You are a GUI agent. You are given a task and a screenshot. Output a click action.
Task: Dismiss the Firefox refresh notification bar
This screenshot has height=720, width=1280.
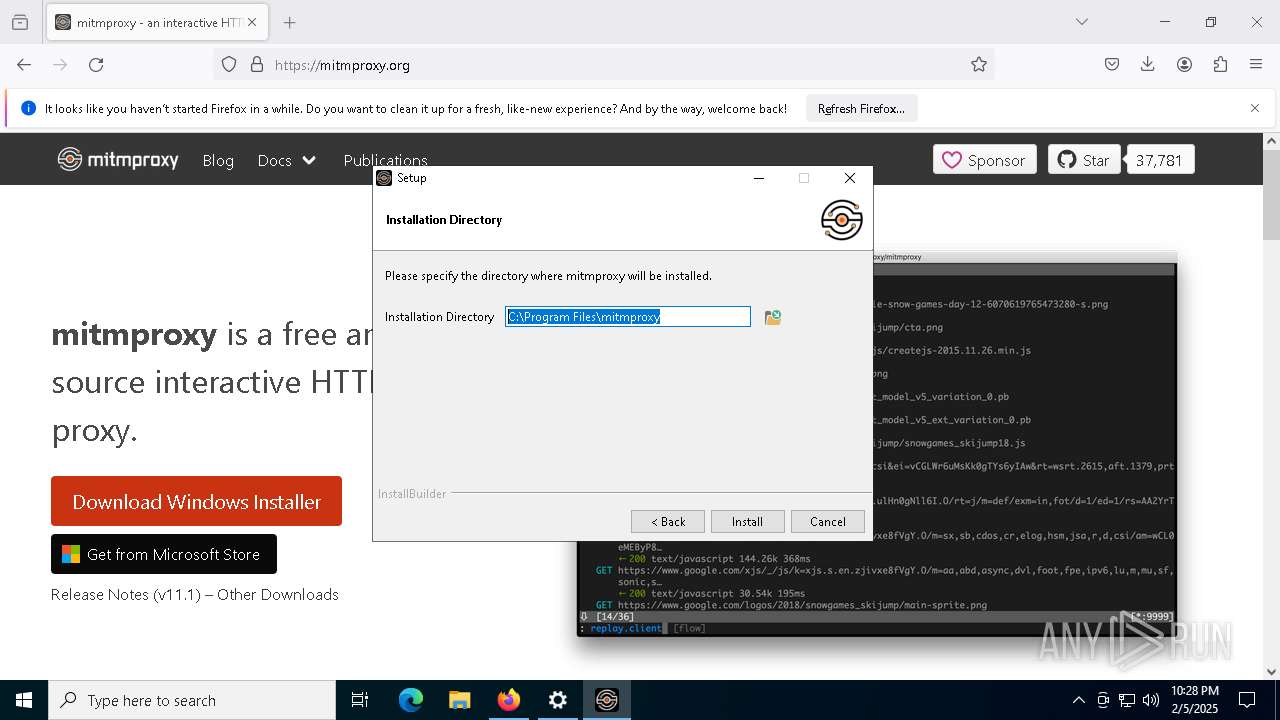point(1255,109)
